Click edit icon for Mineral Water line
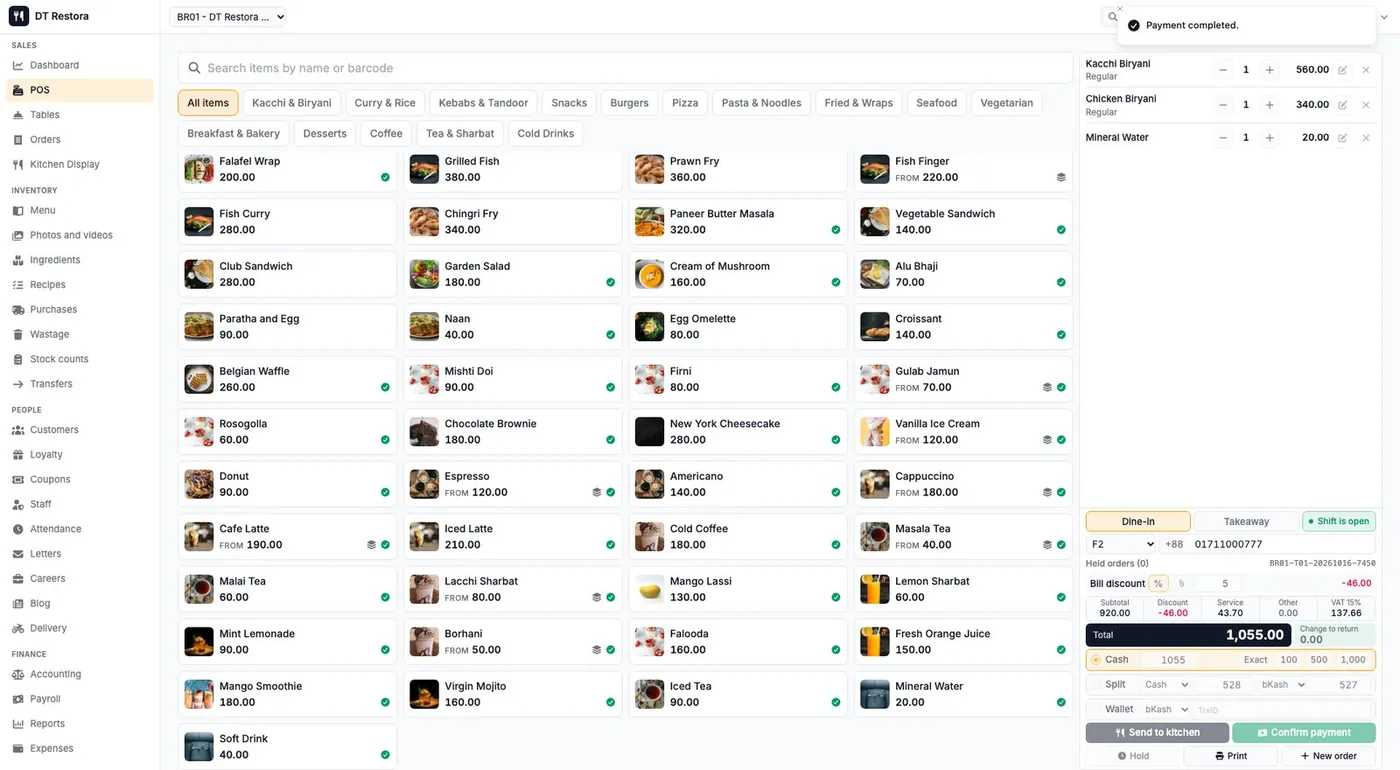1400x770 pixels. tap(1342, 138)
